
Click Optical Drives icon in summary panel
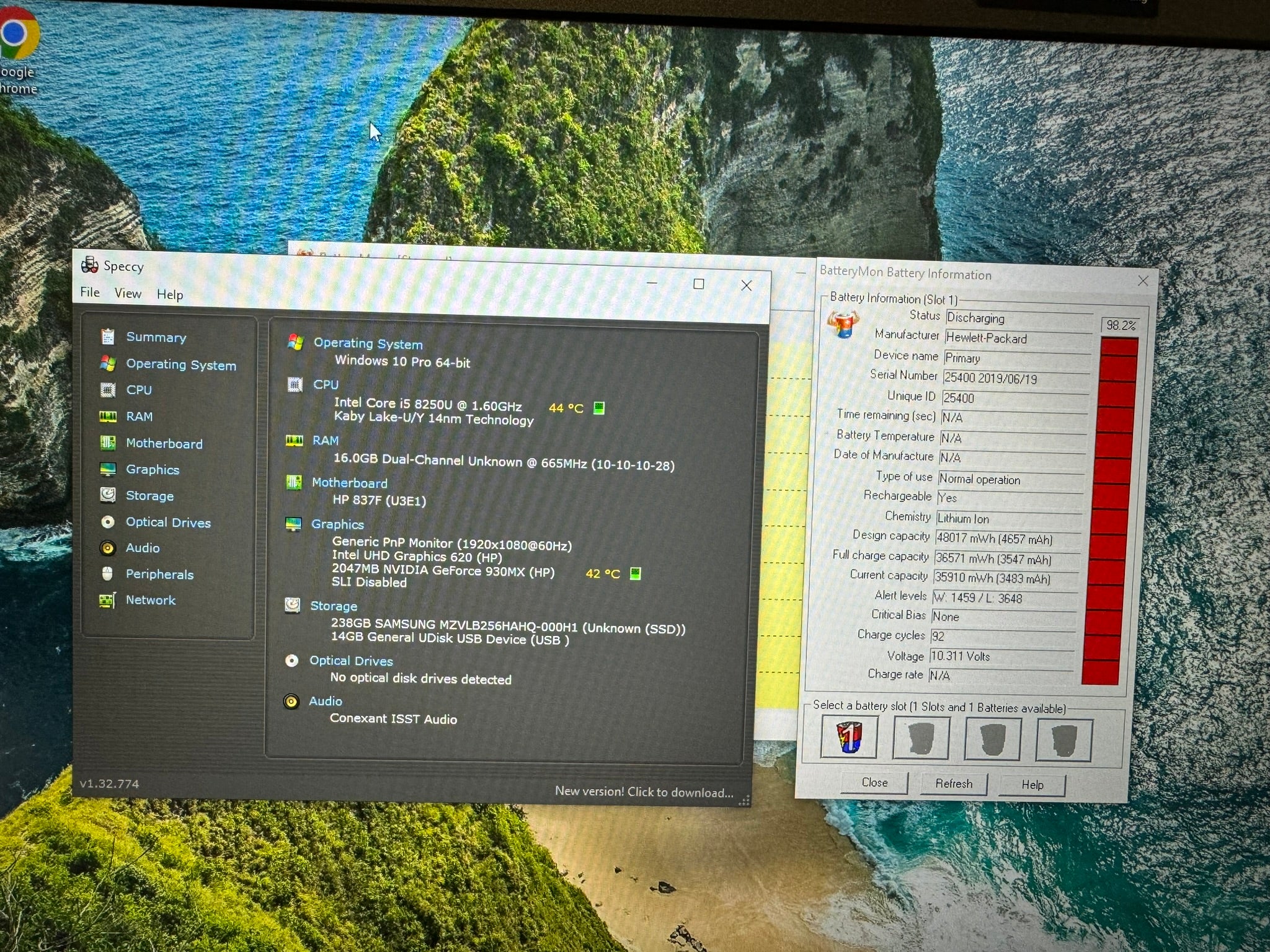[x=291, y=661]
